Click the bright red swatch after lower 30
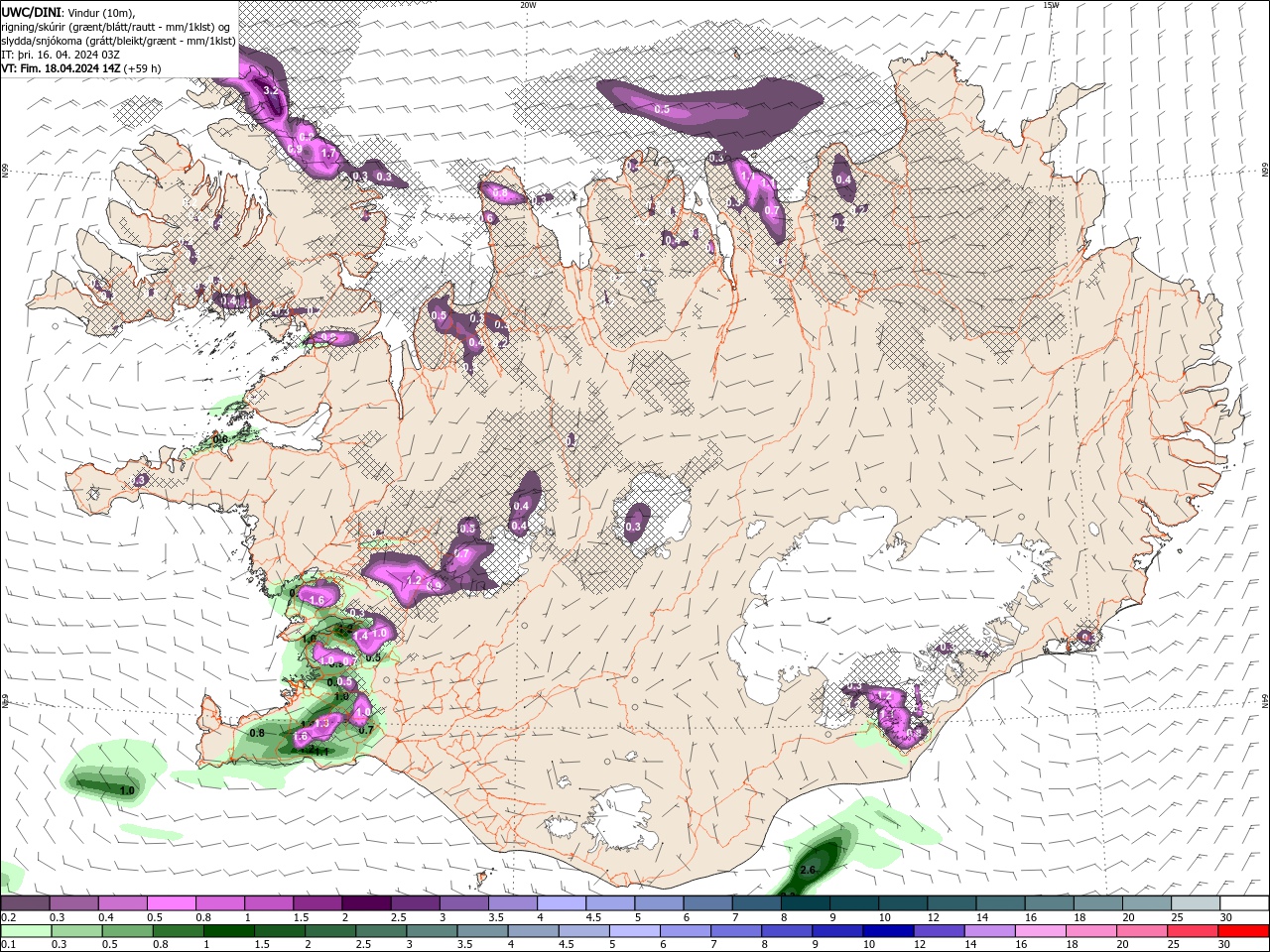1270x952 pixels. click(1243, 931)
